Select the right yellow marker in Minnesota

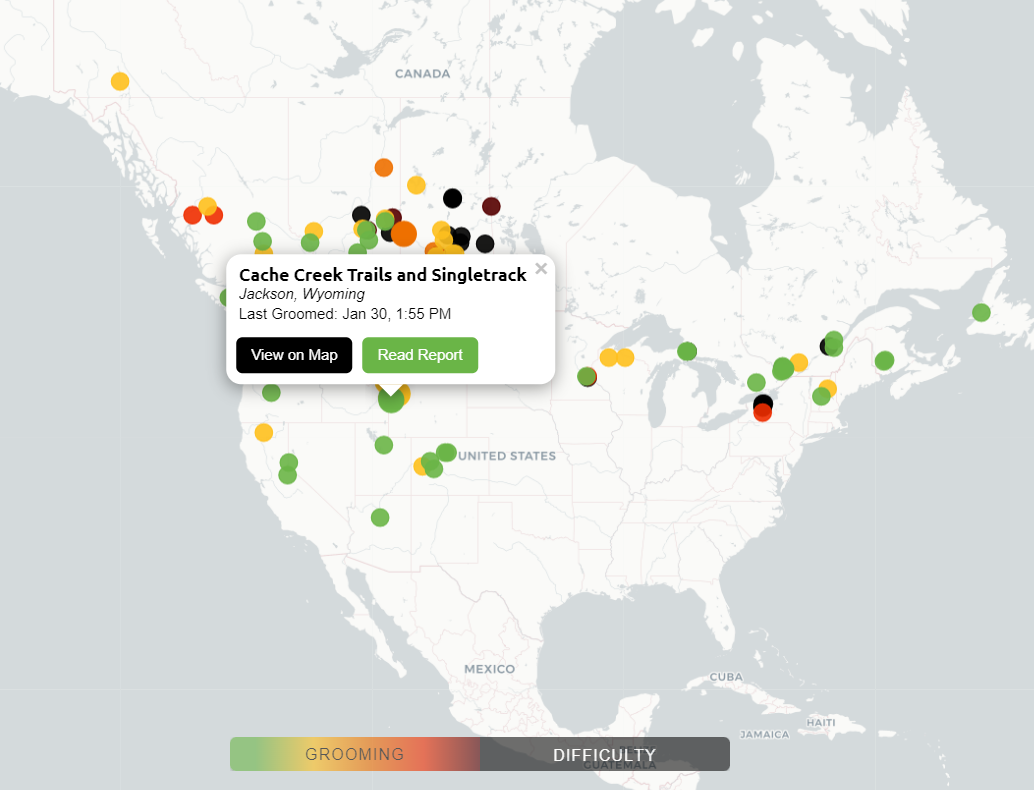pos(625,357)
